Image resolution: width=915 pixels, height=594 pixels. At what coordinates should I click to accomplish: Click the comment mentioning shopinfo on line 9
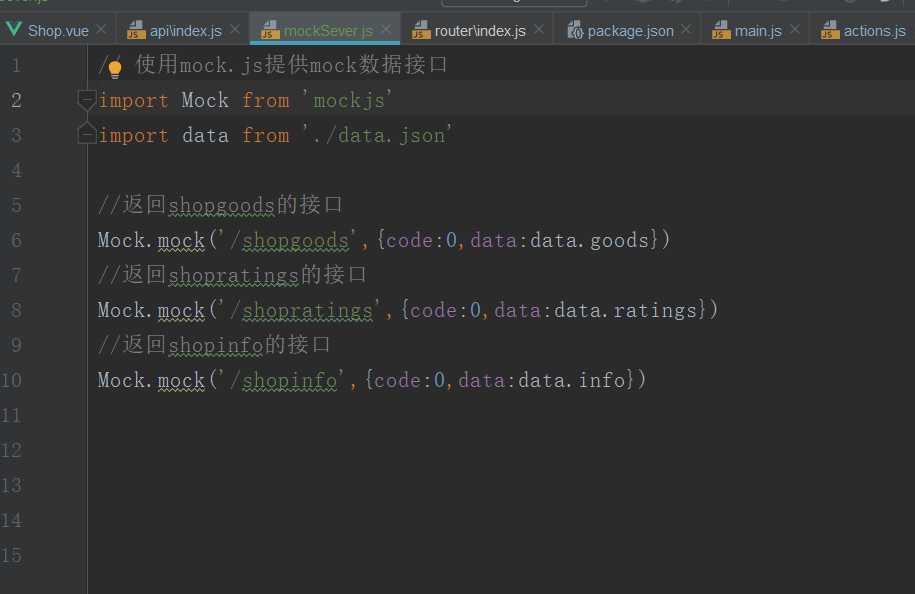(x=214, y=345)
